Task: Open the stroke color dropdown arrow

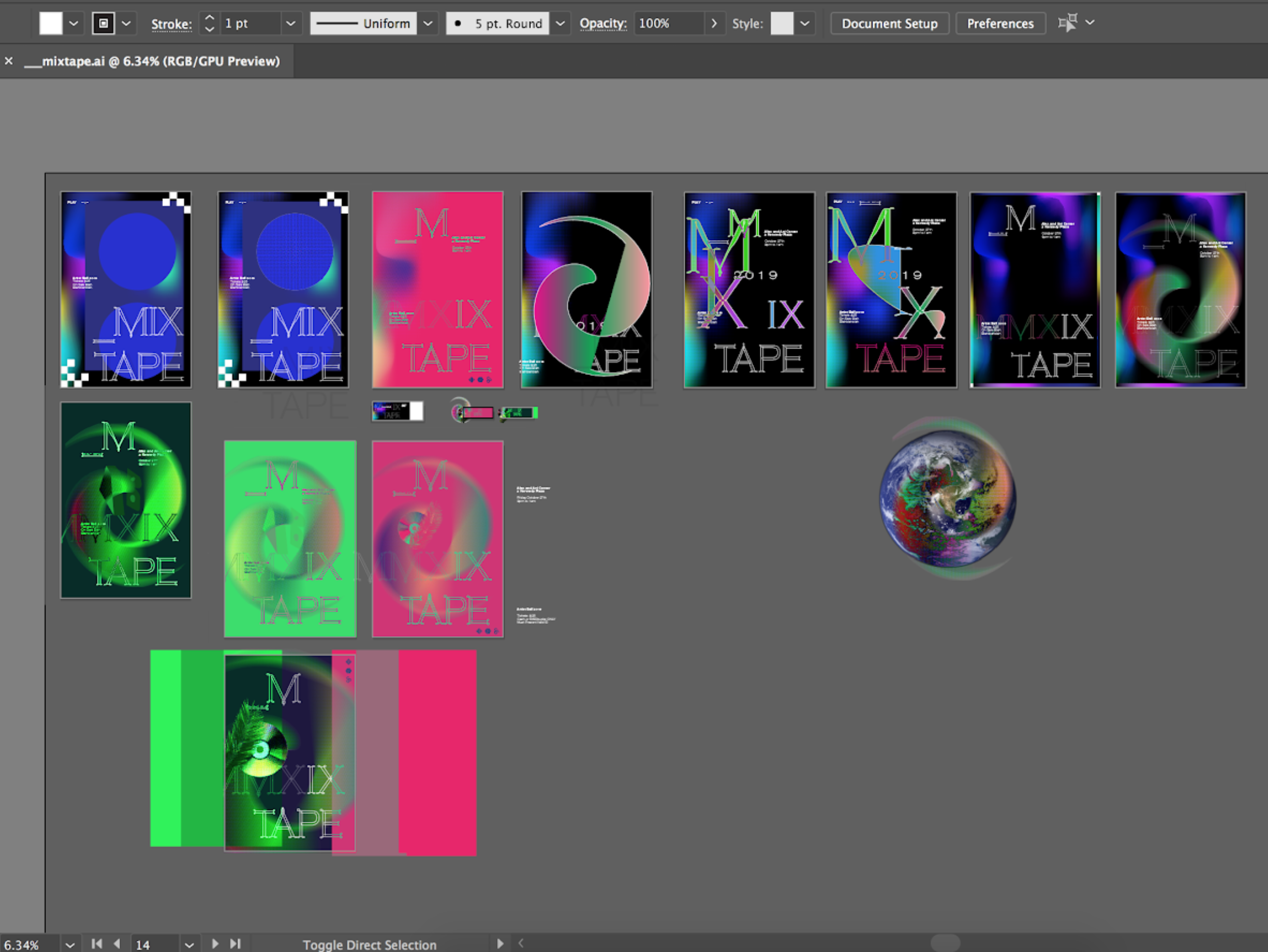Action: (126, 23)
